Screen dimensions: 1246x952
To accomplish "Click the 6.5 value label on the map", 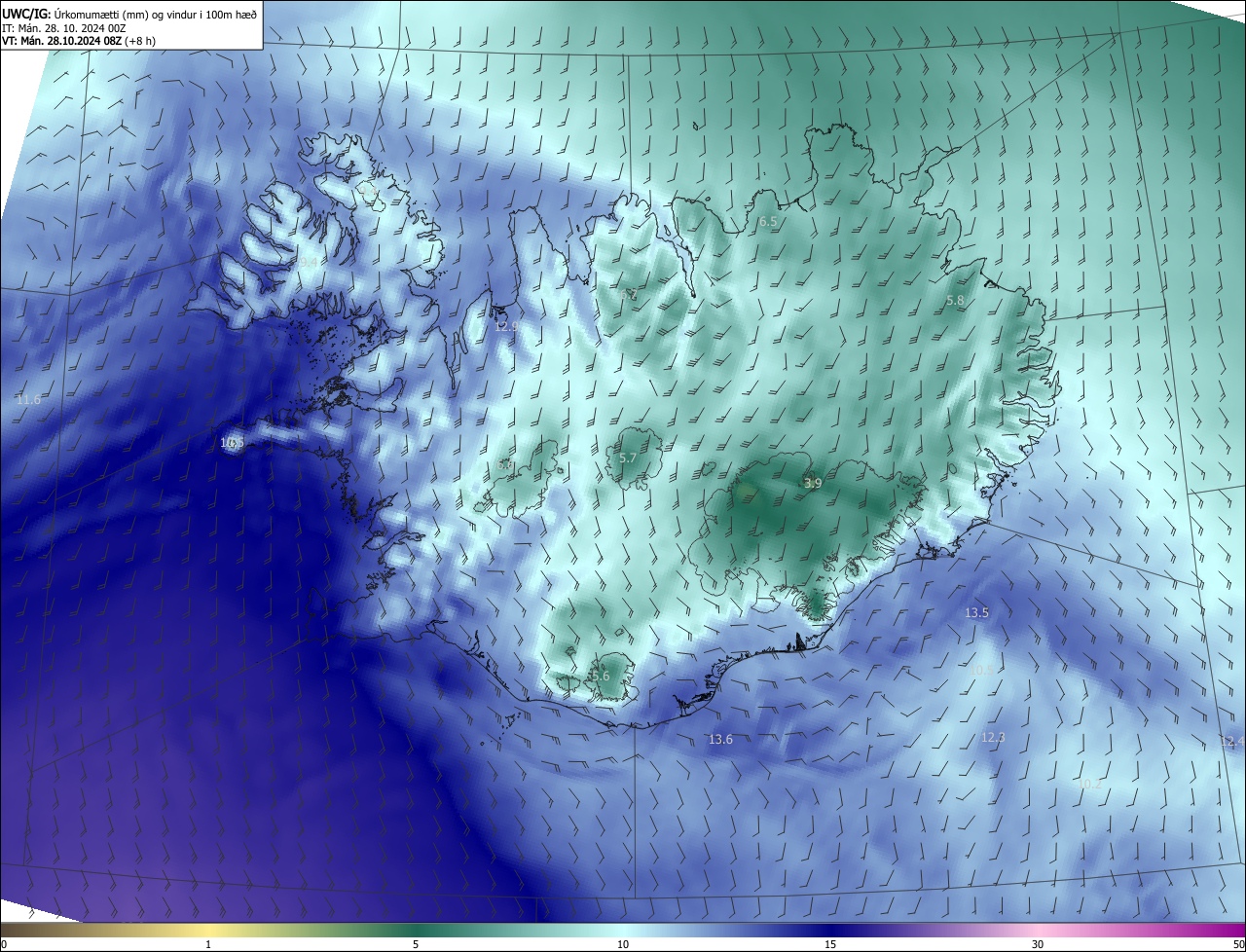I will pos(768,222).
